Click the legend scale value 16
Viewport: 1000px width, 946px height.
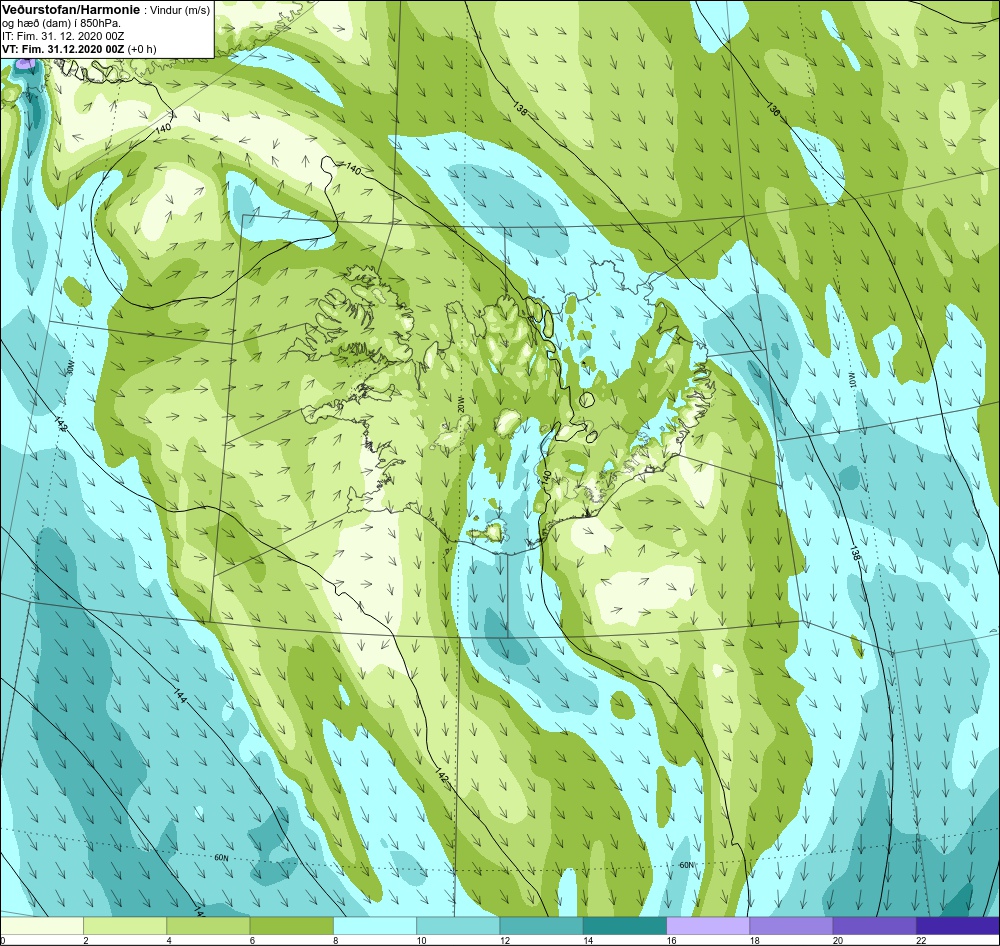[672, 940]
